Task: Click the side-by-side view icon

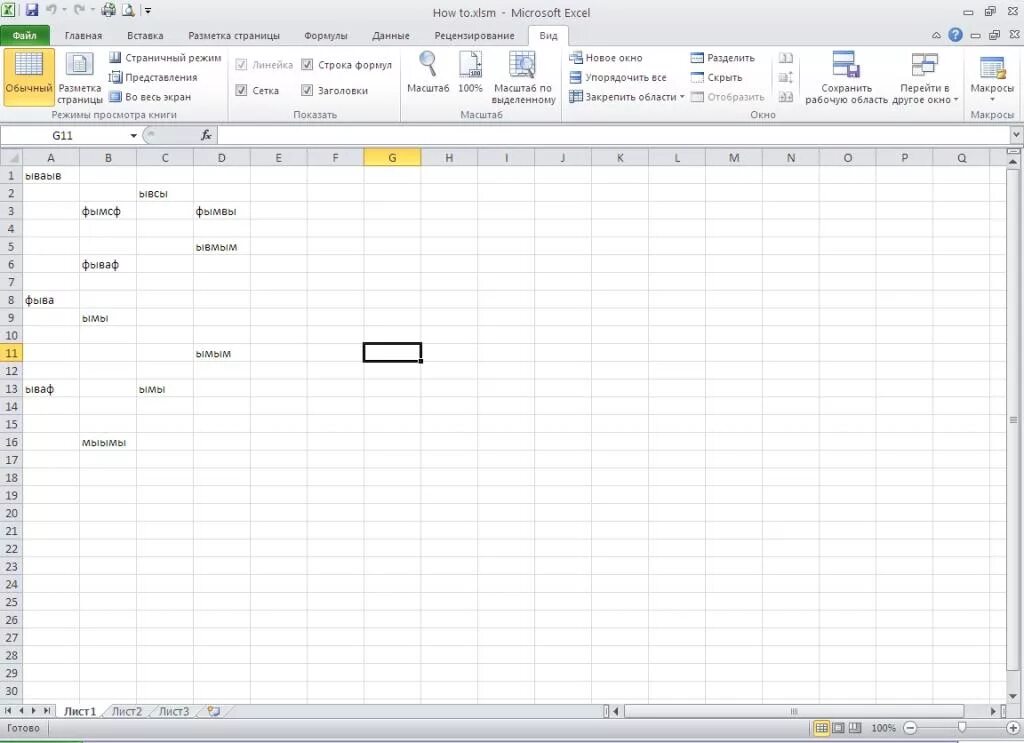Action: click(786, 57)
